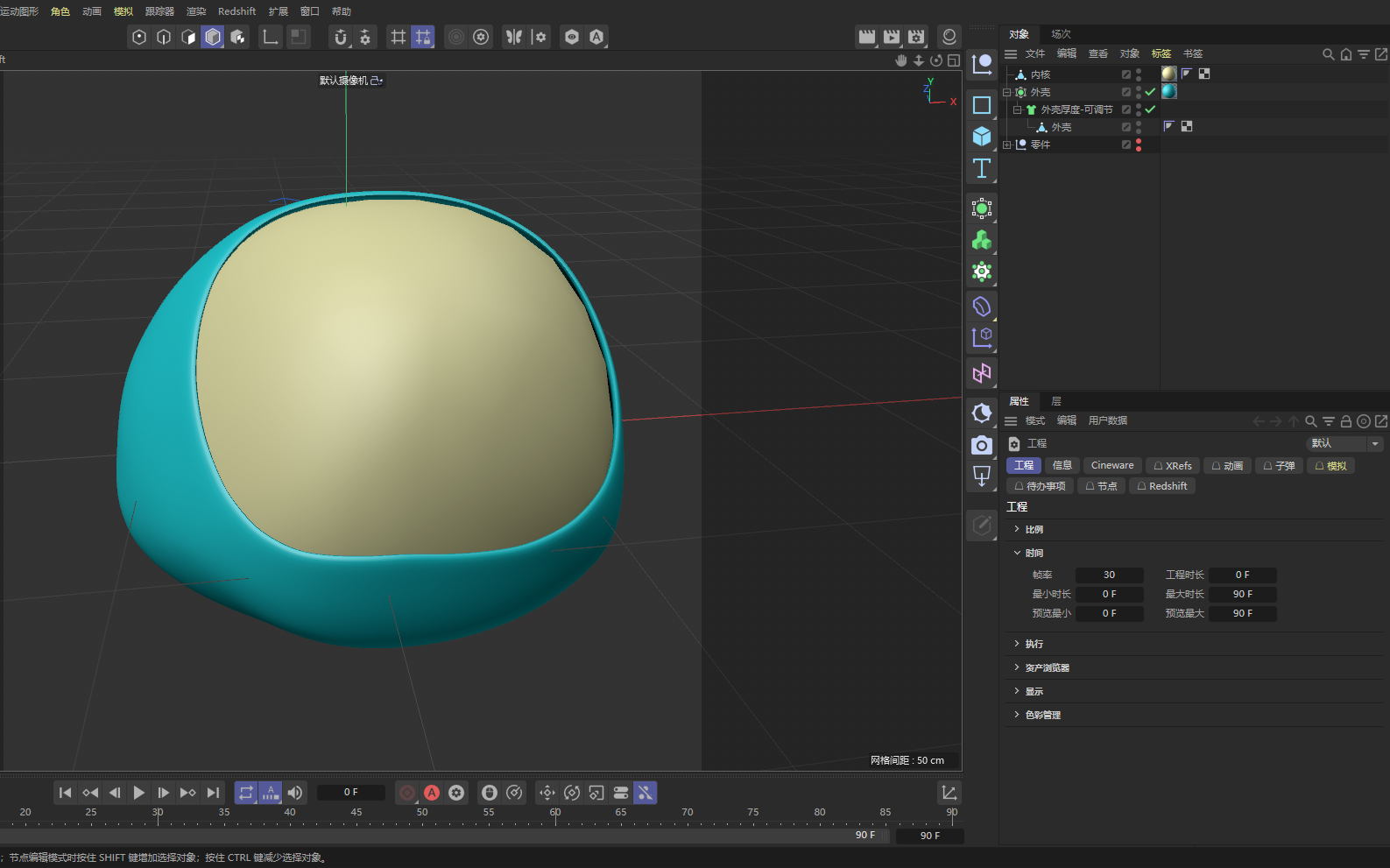Viewport: 1390px width, 868px height.
Task: Click the Field object icon
Action: pyautogui.click(x=982, y=373)
